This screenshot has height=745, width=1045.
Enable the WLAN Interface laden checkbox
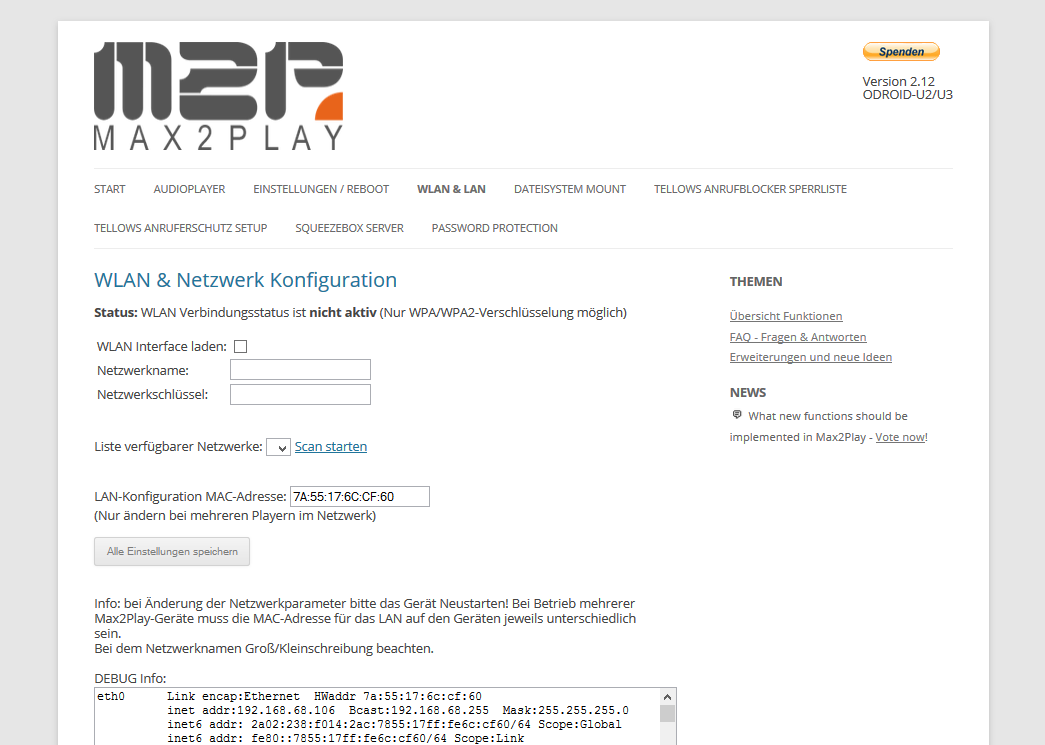pyautogui.click(x=241, y=347)
